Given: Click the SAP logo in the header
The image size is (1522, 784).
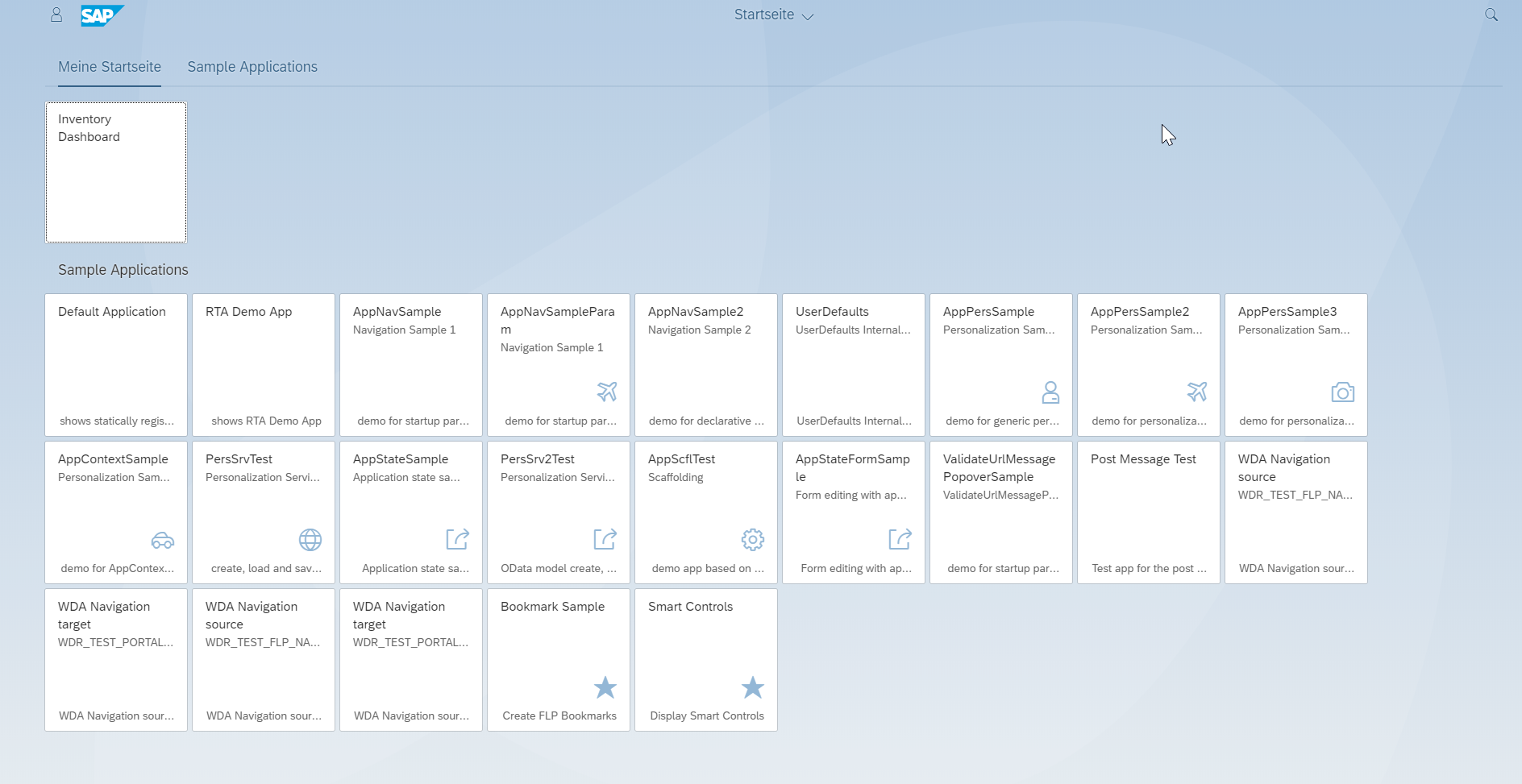Looking at the screenshot, I should [x=102, y=15].
